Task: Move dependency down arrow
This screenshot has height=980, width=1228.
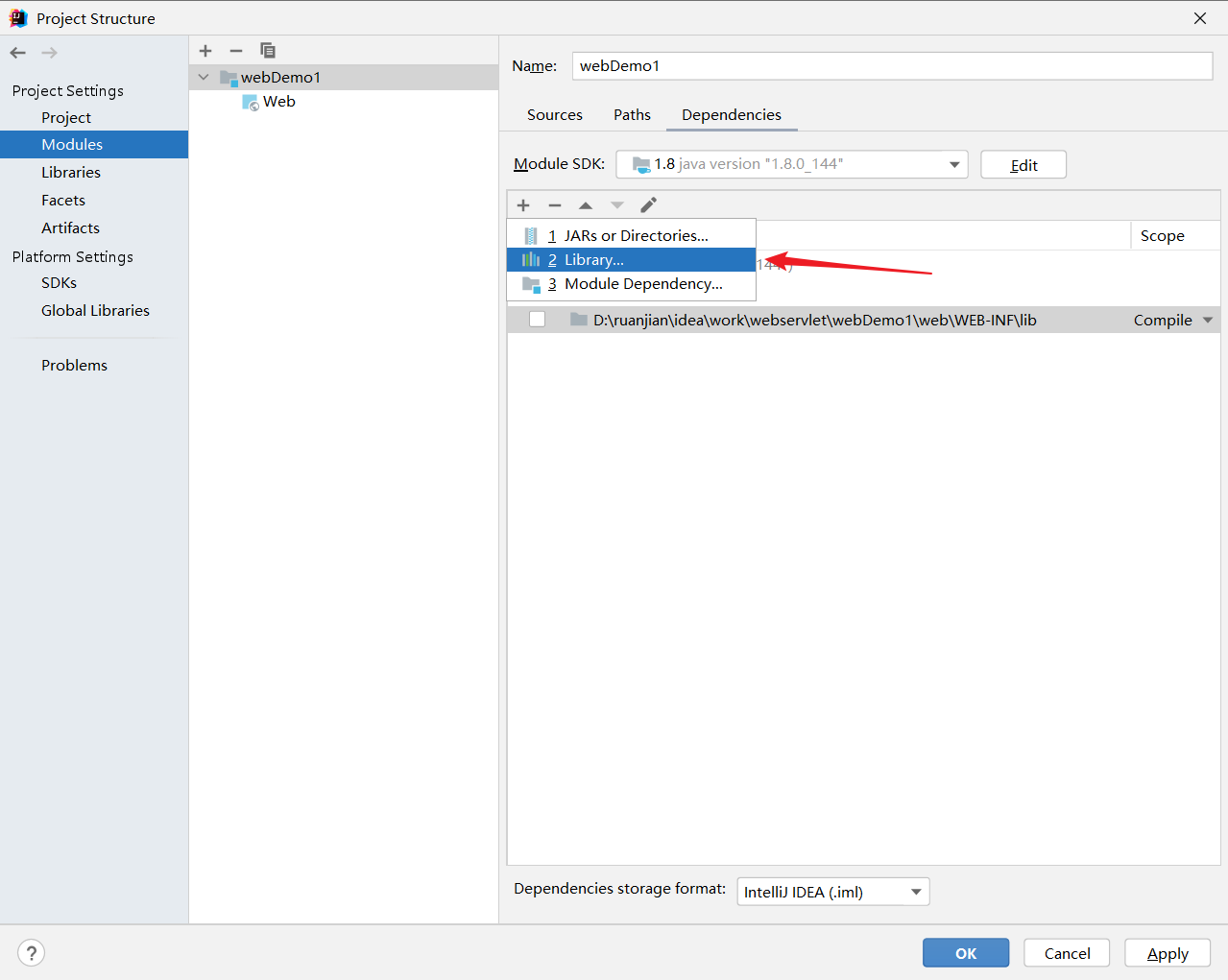Action: click(x=617, y=204)
